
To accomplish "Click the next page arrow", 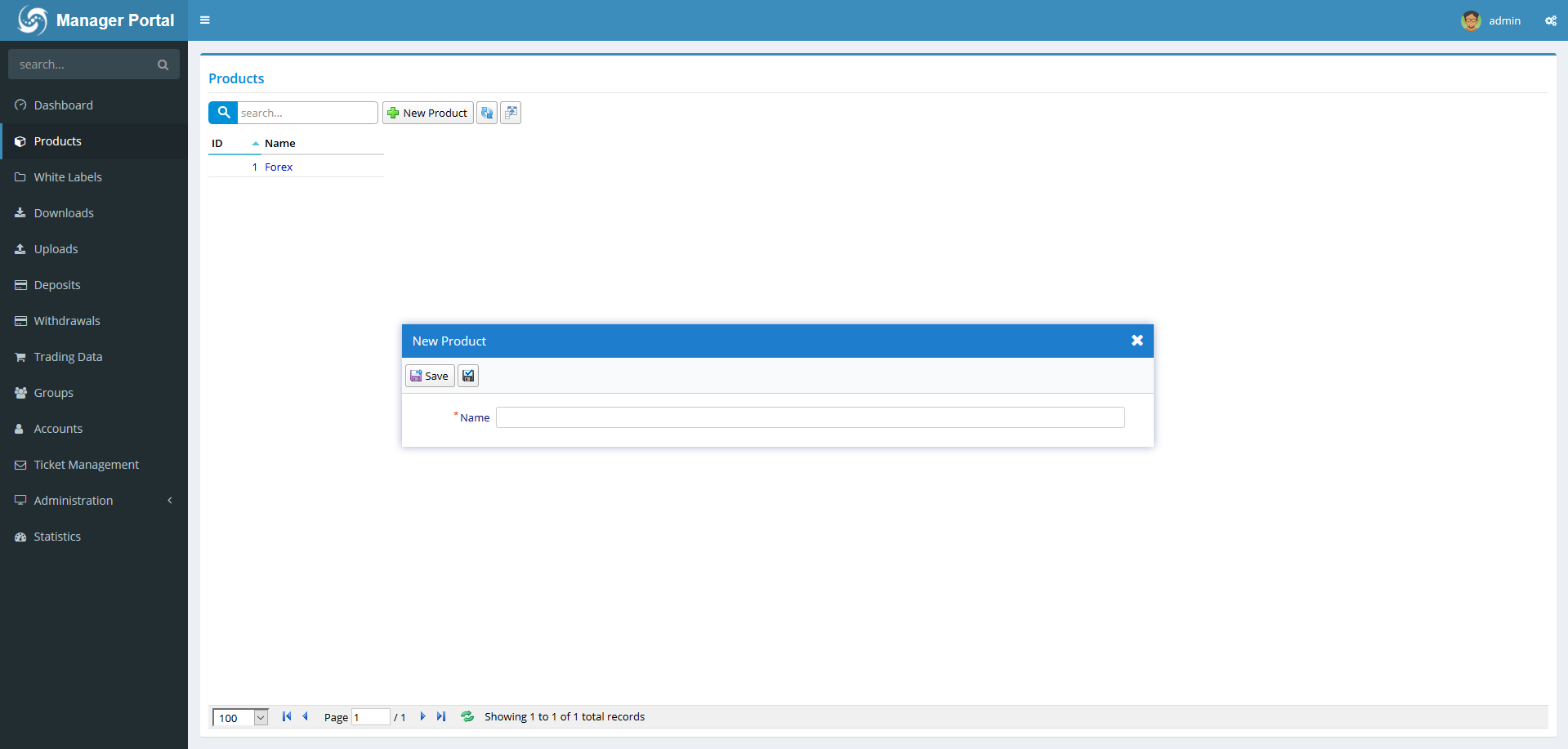I will pyautogui.click(x=422, y=716).
